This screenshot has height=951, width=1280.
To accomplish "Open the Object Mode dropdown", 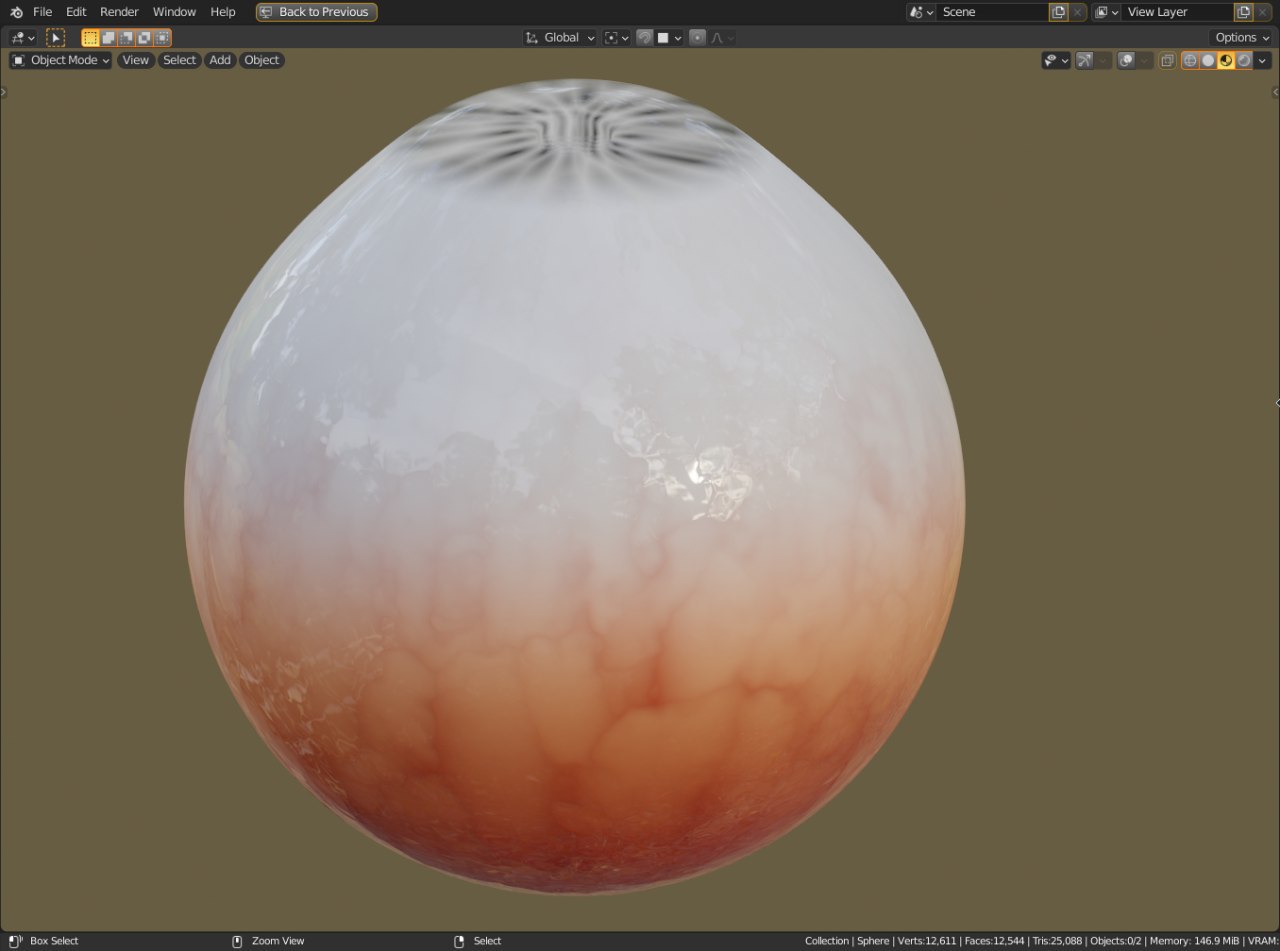I will 61,60.
